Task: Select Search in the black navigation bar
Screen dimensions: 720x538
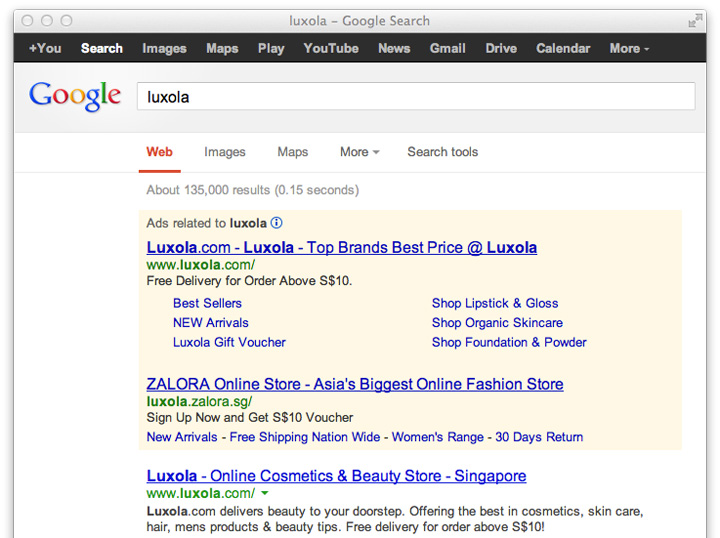Action: pos(101,48)
